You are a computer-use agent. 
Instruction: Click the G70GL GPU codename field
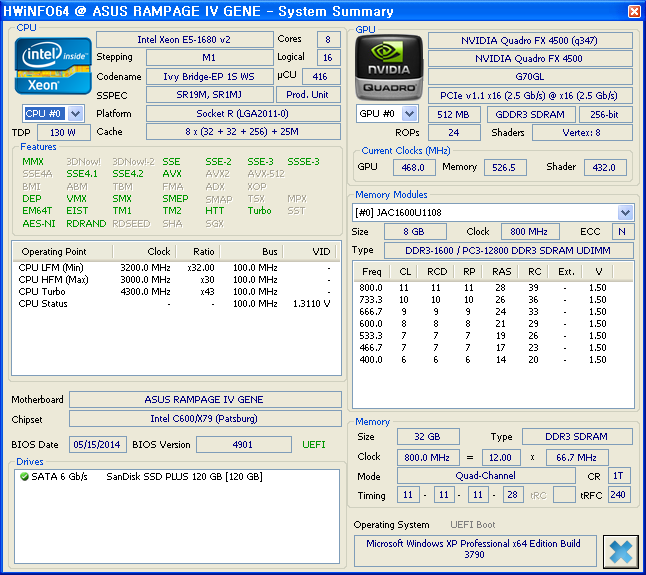click(530, 77)
